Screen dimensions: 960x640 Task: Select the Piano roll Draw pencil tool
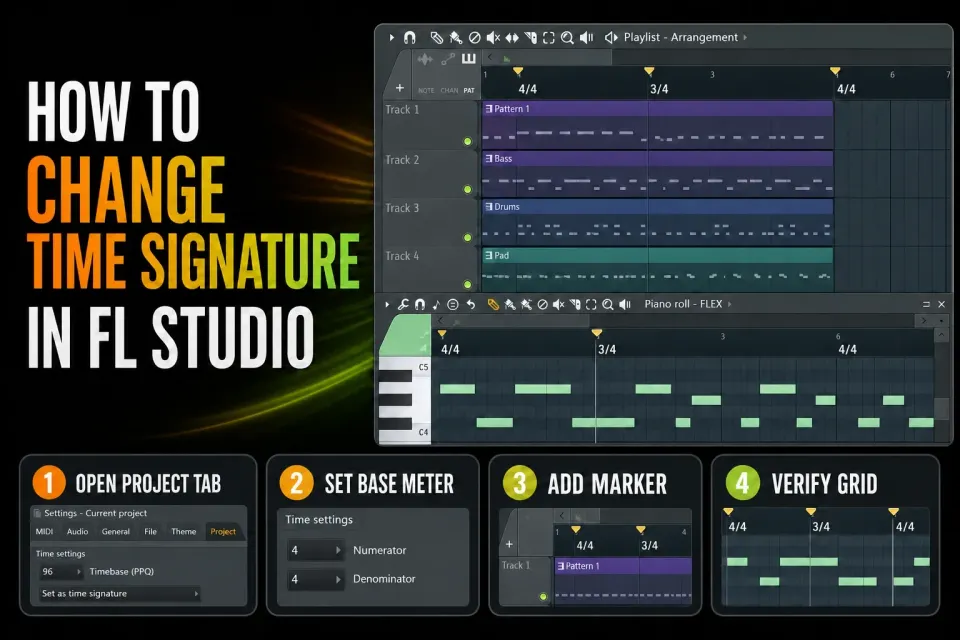(x=493, y=304)
